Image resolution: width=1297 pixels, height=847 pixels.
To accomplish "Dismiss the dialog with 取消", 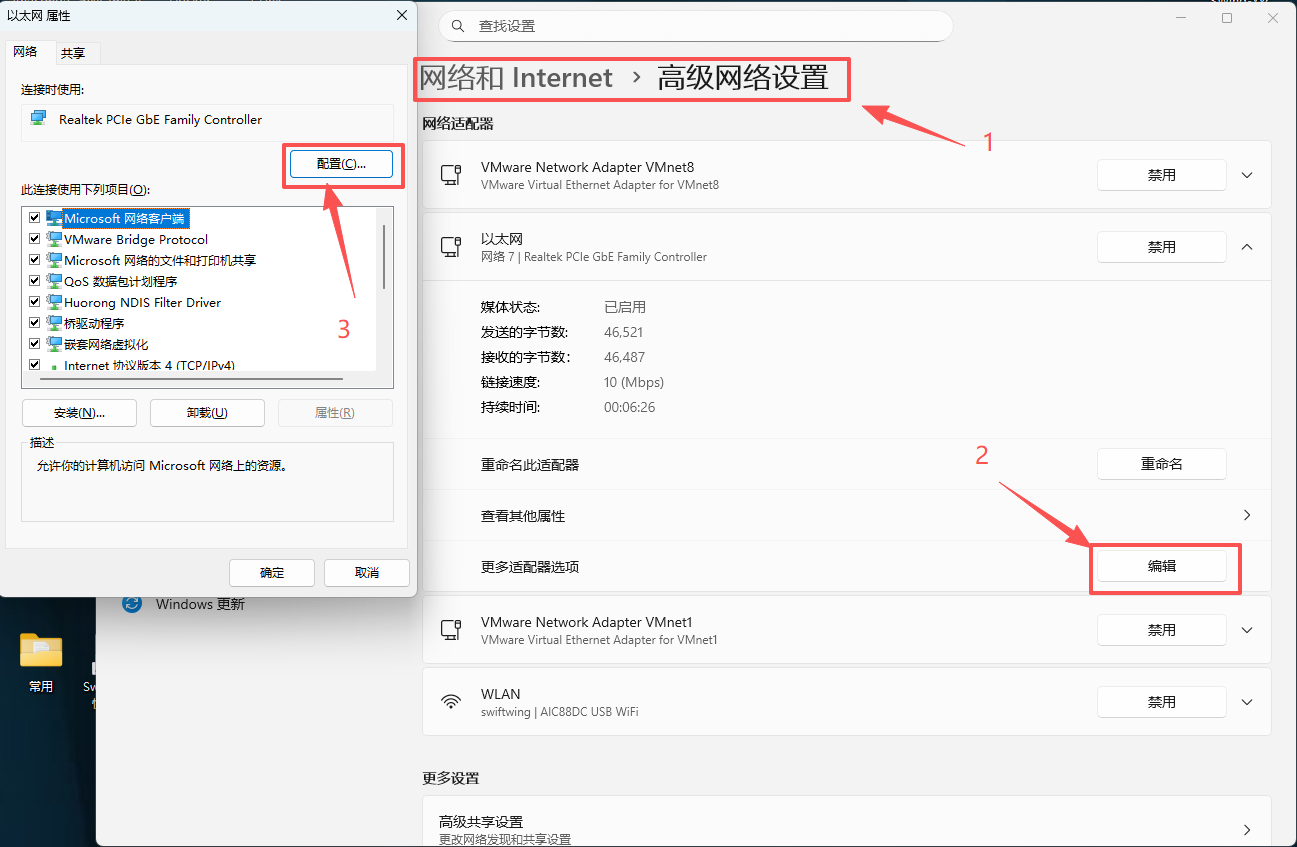I will (x=367, y=573).
